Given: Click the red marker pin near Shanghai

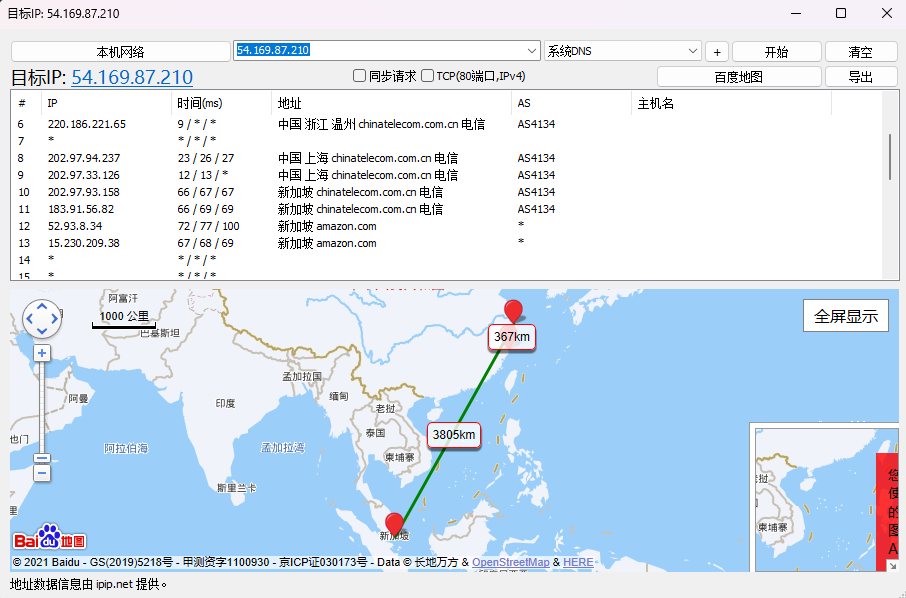Looking at the screenshot, I should [514, 310].
